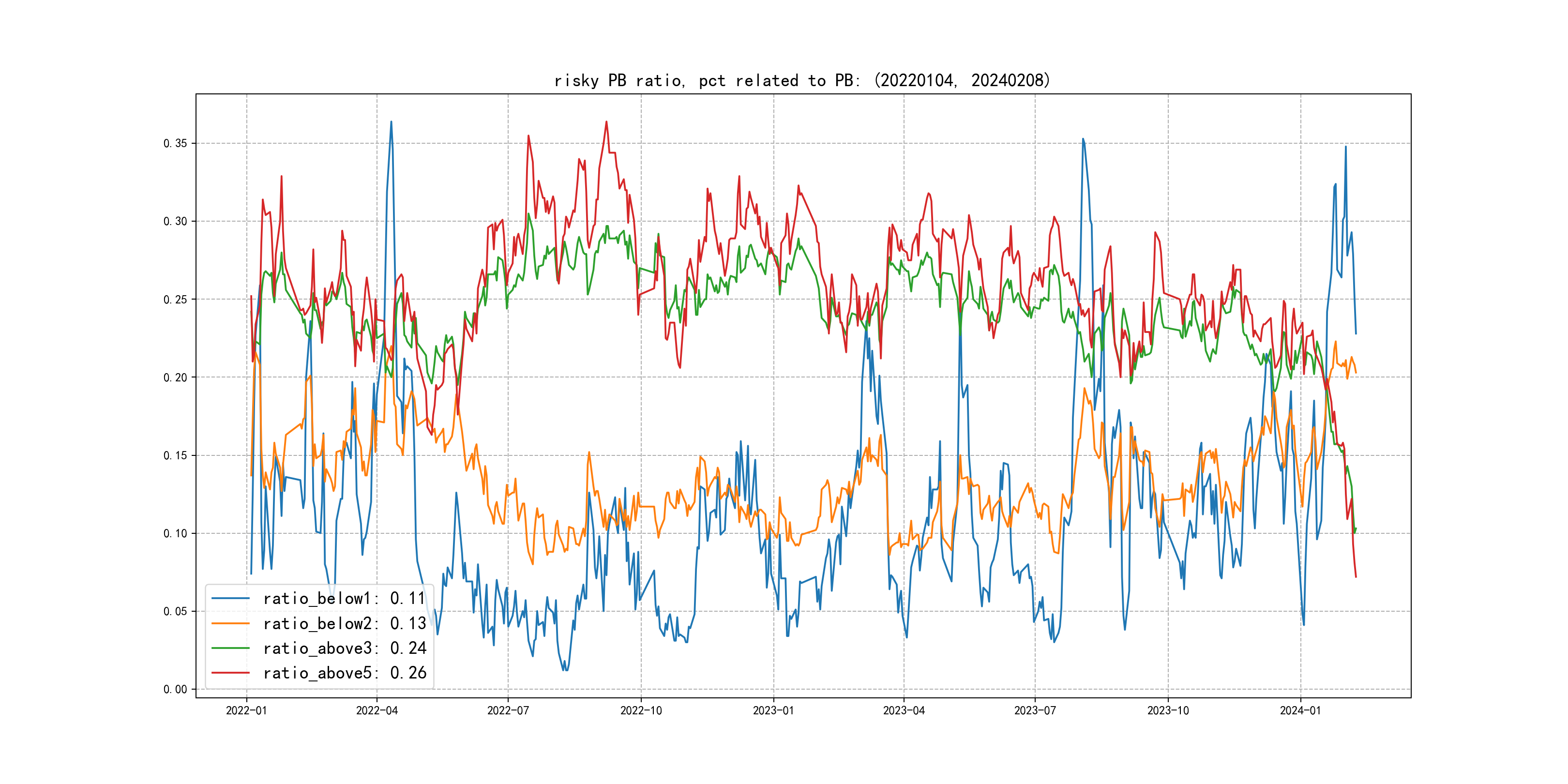This screenshot has width=1568, height=784.
Task: Click the 0.00 y-axis tick label
Action: click(x=175, y=689)
